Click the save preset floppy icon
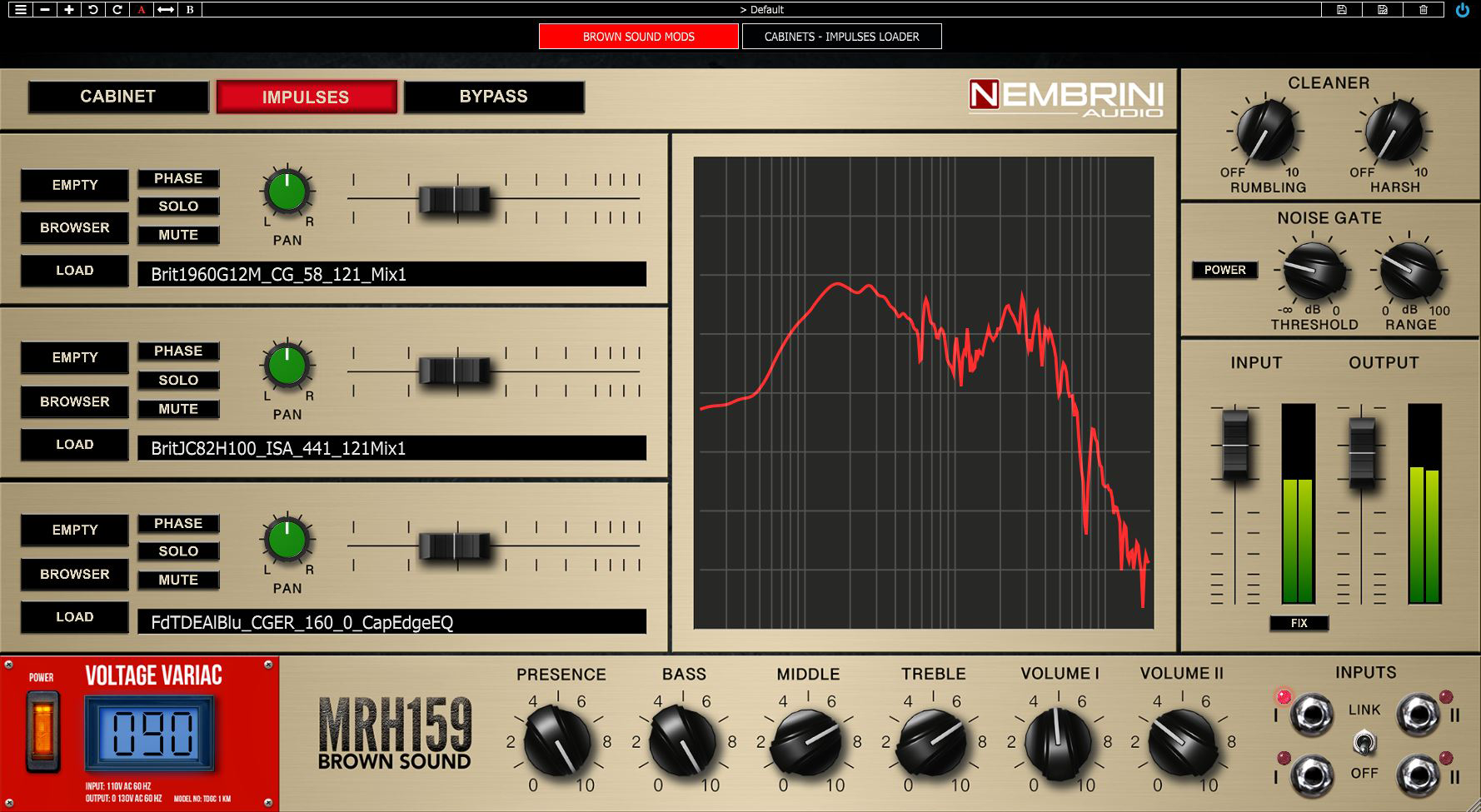This screenshot has height=812, width=1481. pos(1342,9)
